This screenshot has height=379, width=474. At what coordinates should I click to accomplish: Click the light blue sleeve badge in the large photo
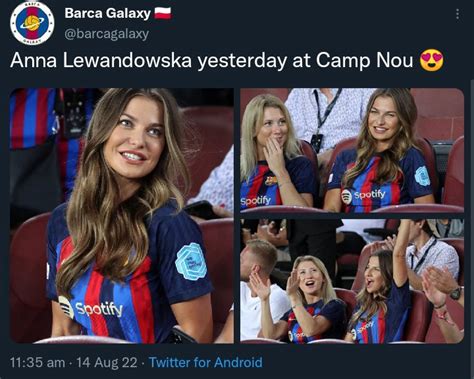[191, 261]
